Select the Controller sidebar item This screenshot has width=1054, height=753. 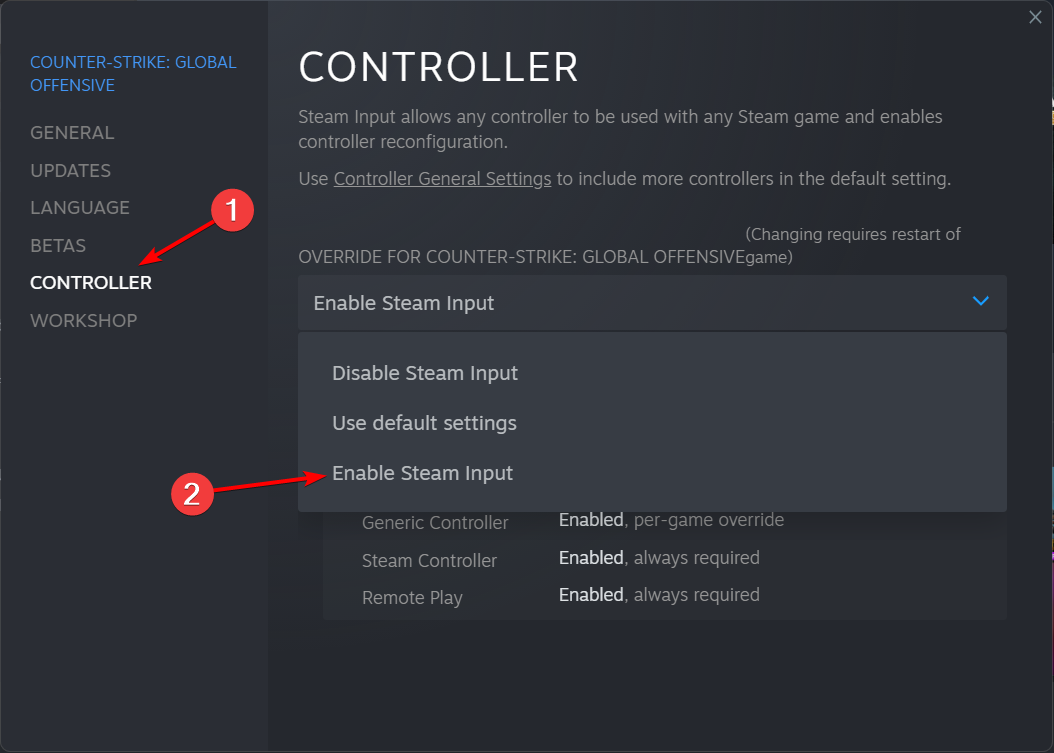pos(91,283)
